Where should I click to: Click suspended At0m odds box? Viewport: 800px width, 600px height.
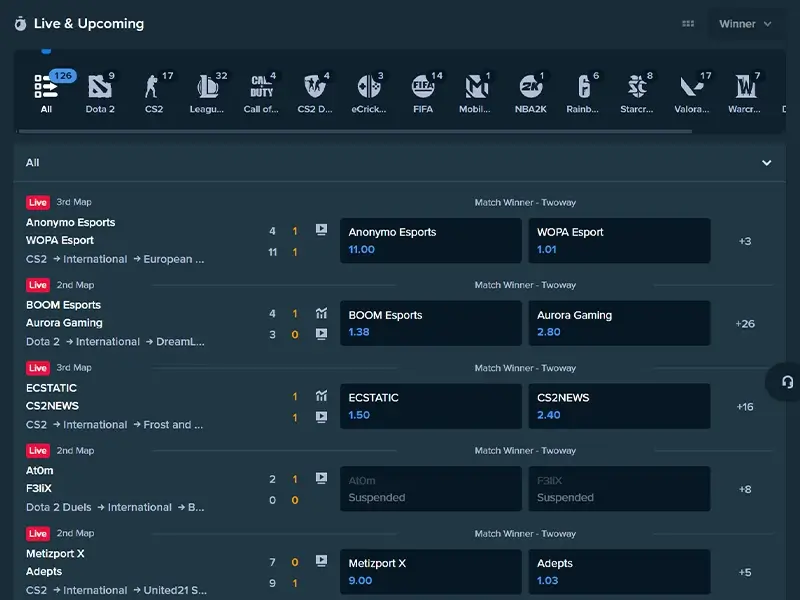(x=431, y=489)
